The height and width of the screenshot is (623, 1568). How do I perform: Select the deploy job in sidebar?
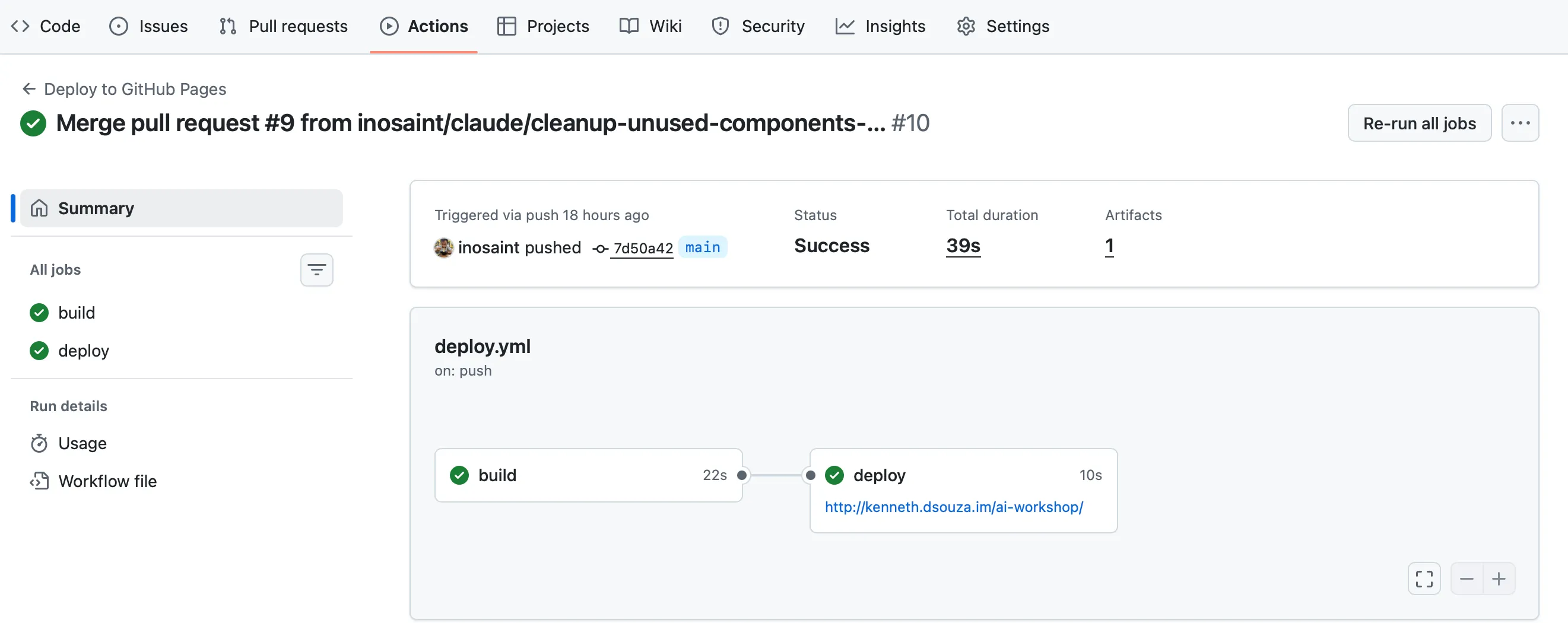[84, 351]
